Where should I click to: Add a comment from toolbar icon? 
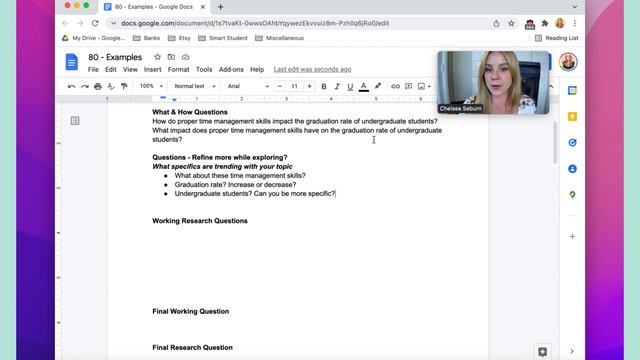tap(408, 86)
